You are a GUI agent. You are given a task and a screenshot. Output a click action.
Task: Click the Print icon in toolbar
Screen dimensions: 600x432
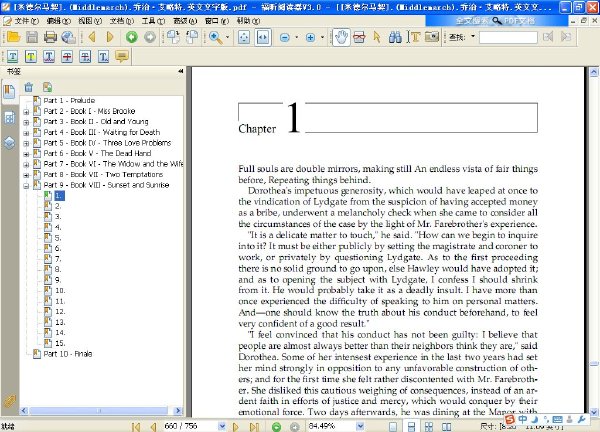[50, 37]
